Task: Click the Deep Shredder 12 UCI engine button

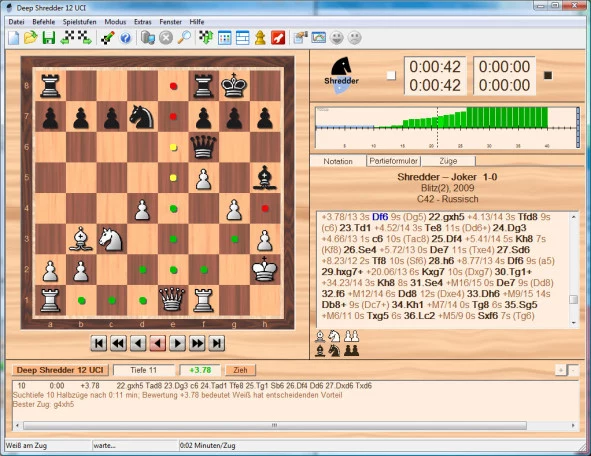Action: click(x=60, y=370)
